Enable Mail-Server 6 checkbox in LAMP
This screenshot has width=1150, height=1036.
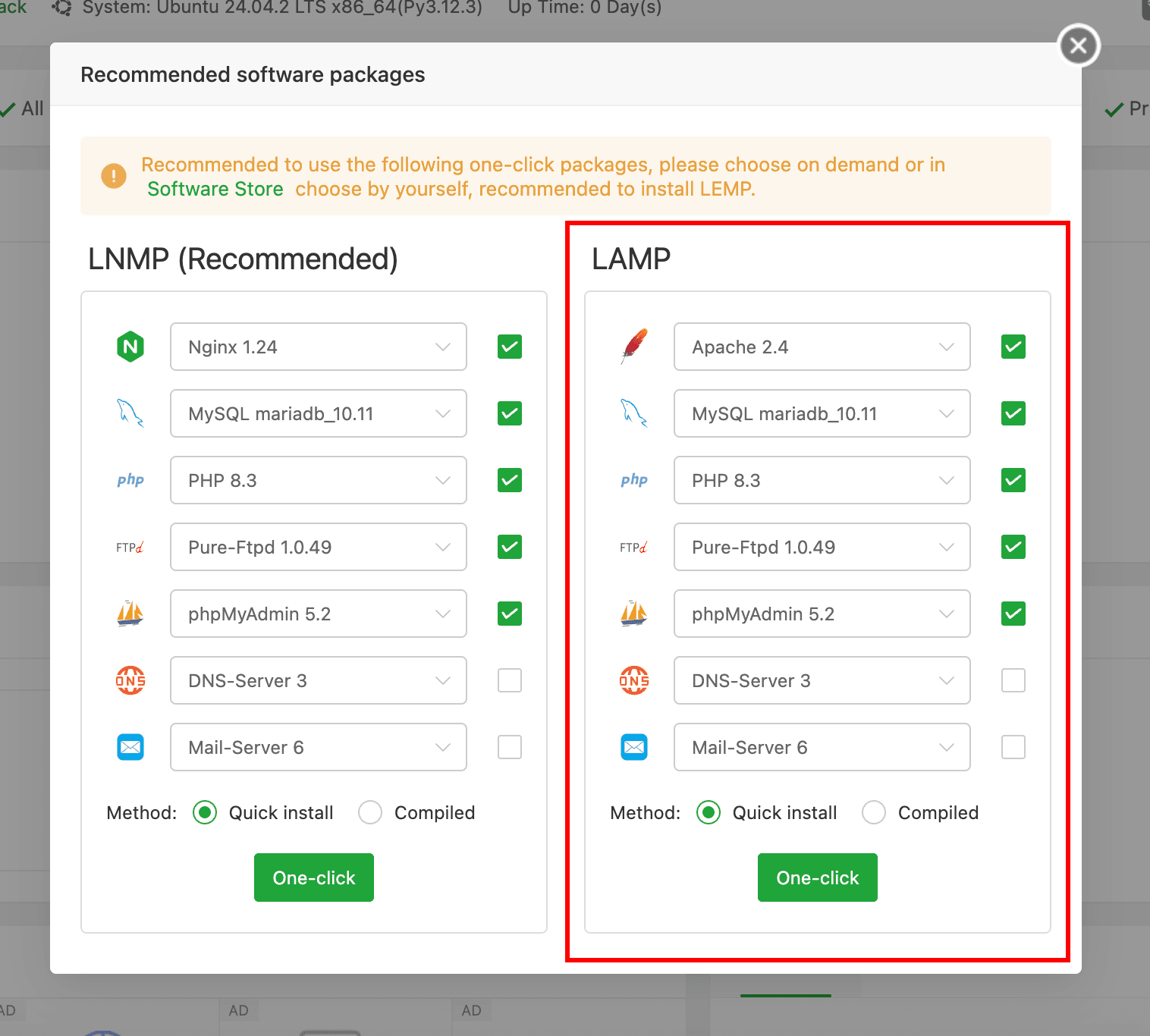coord(1013,747)
